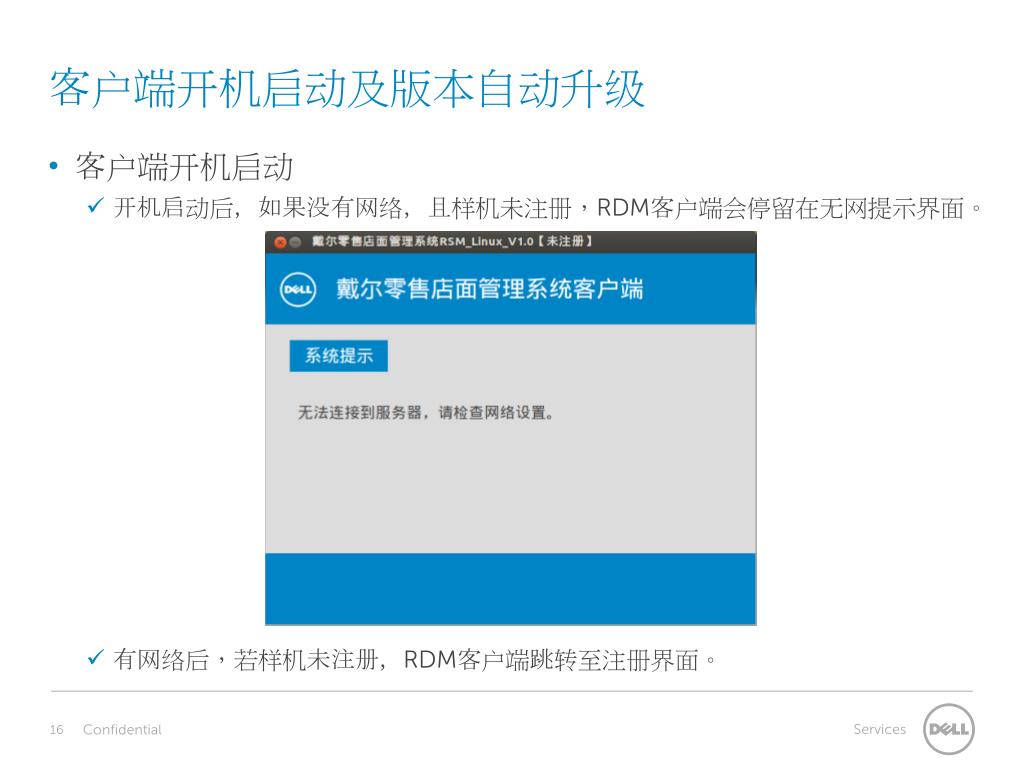Close the RSM_Linux client window with the red button
The image size is (1024, 768).
click(280, 242)
